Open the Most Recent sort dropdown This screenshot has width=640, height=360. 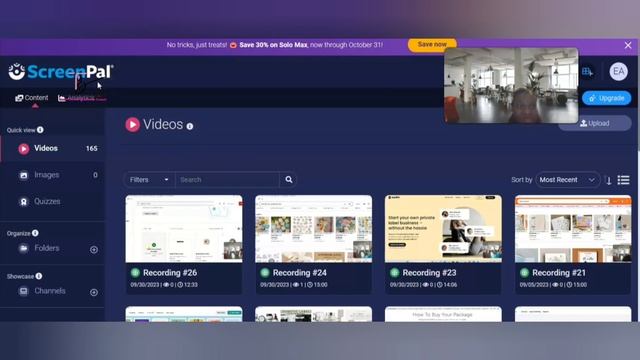[567, 180]
